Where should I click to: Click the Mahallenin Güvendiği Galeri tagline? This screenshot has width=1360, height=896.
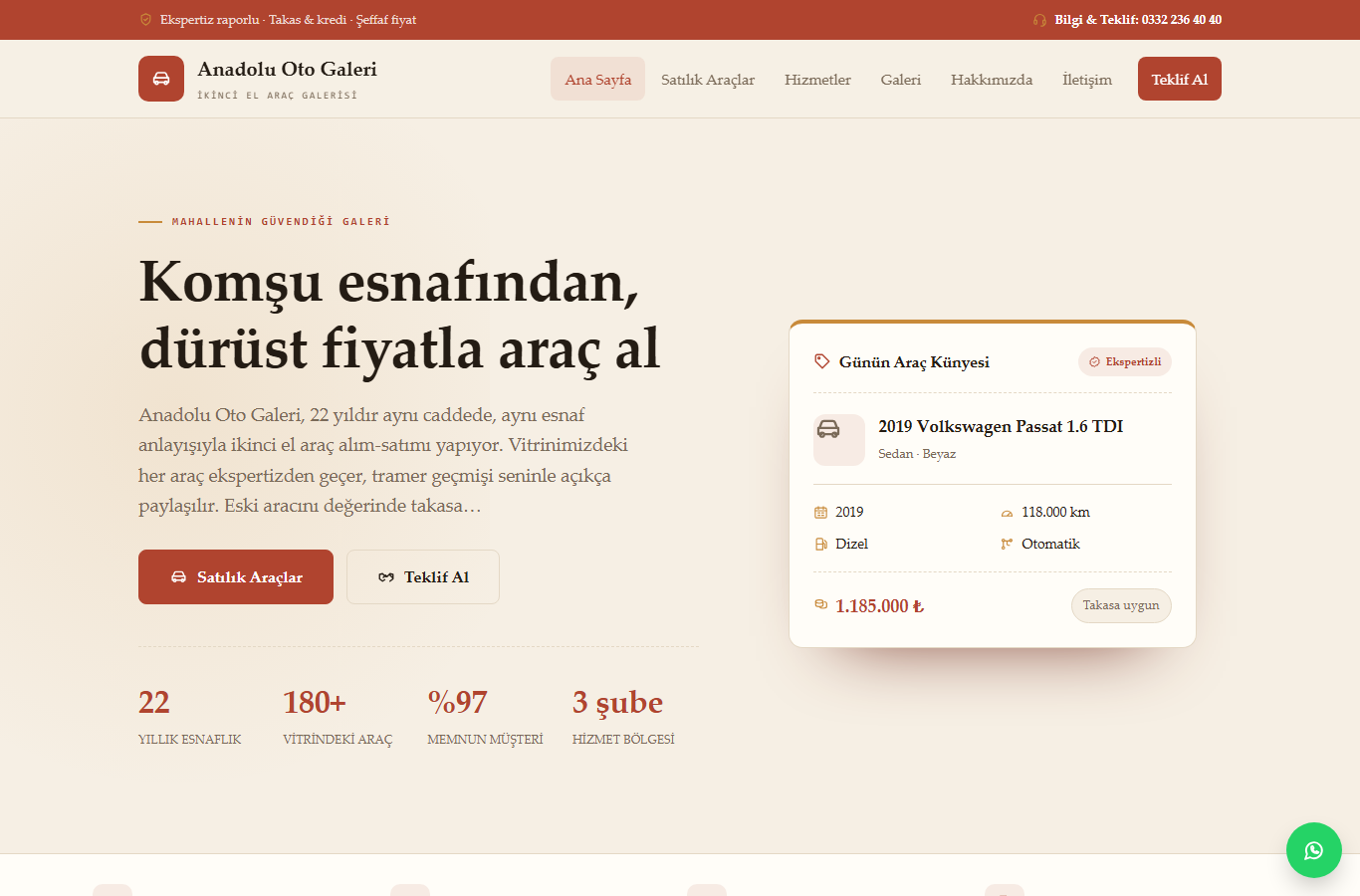[281, 222]
